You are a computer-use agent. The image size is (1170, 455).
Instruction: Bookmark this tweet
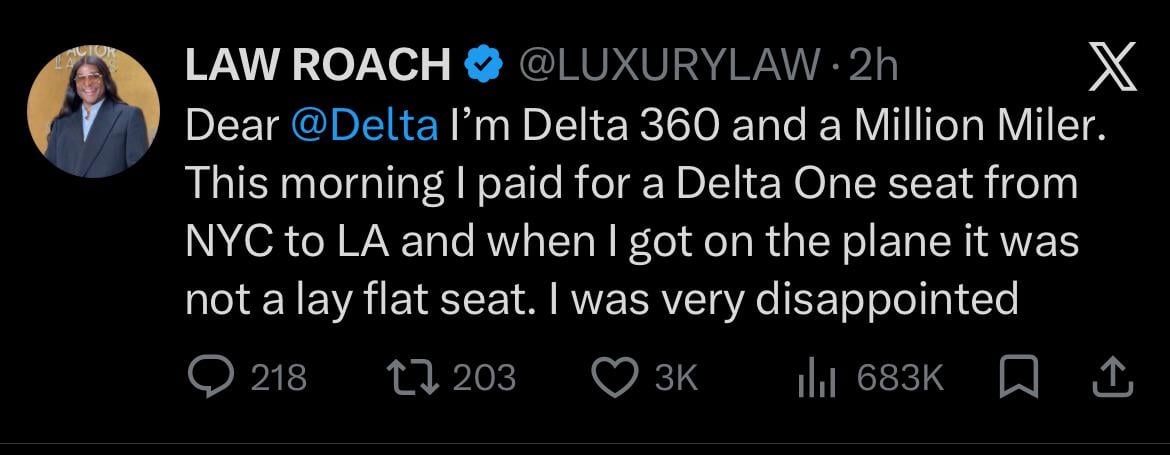[1014, 377]
